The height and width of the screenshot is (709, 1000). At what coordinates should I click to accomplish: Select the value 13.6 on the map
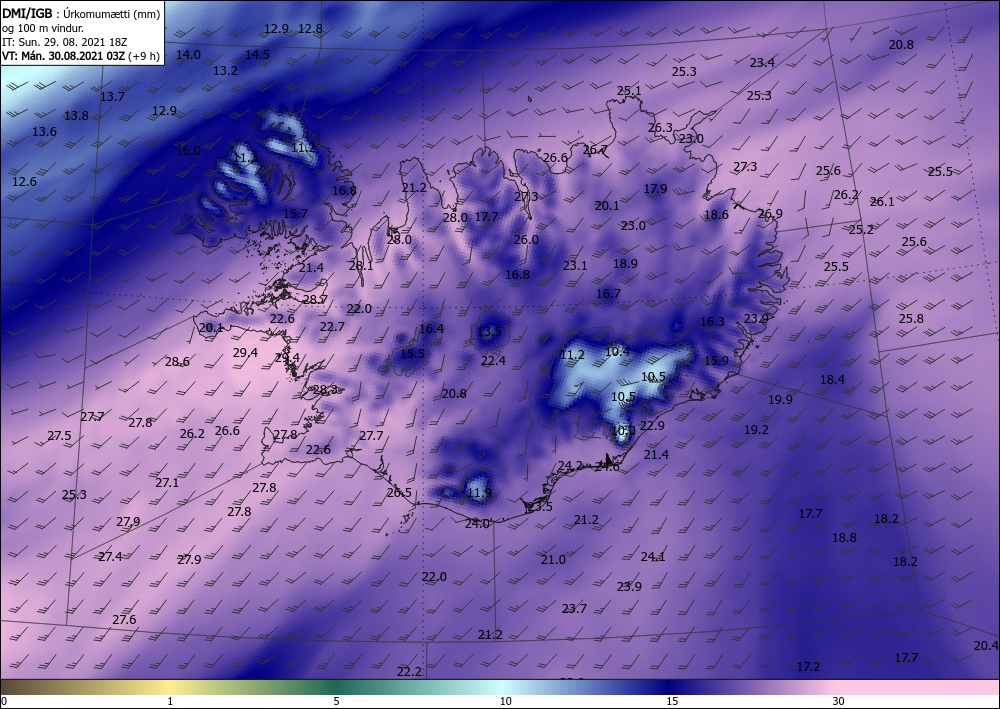coord(44,131)
